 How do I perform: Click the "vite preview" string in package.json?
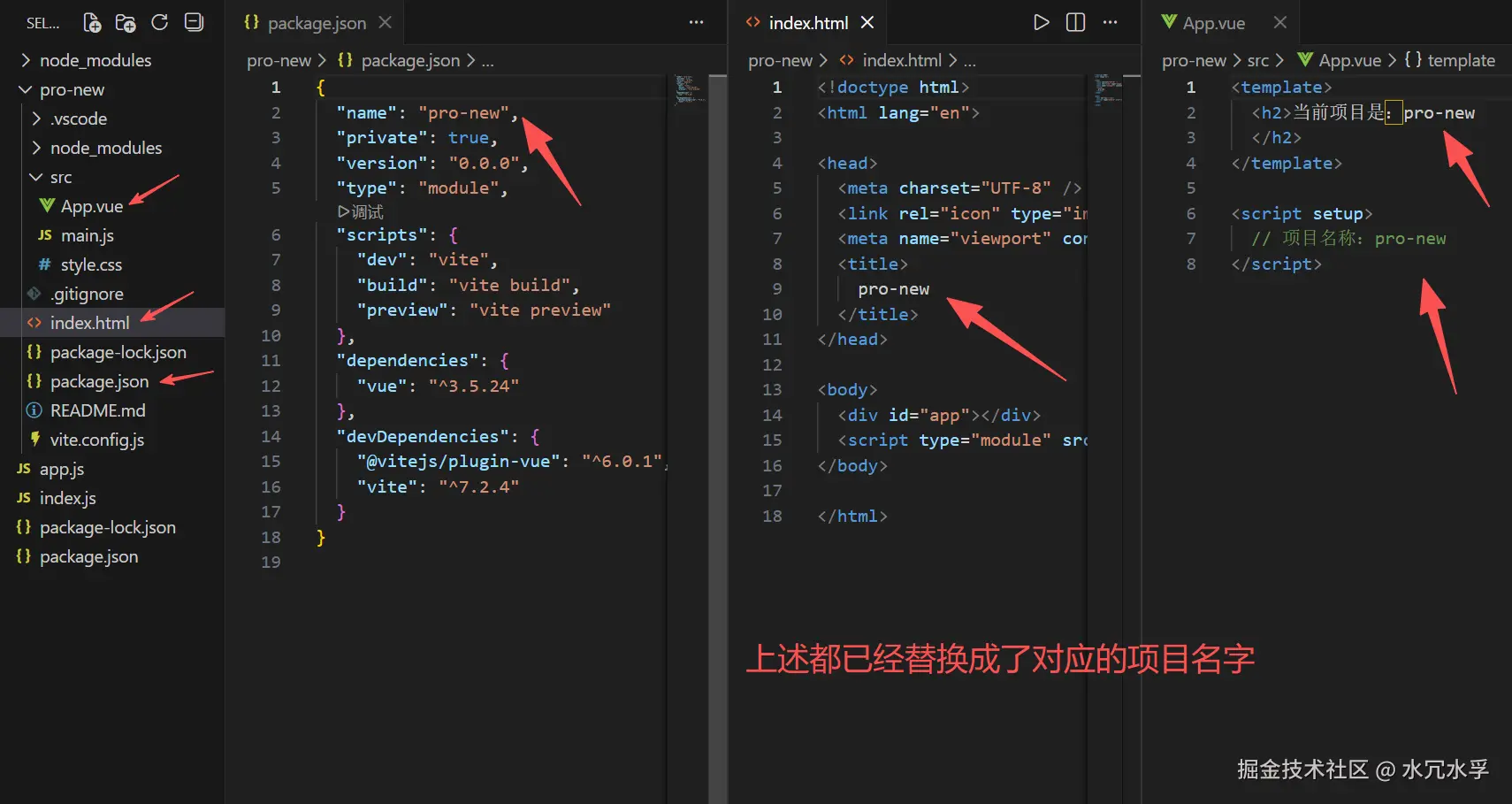540,310
